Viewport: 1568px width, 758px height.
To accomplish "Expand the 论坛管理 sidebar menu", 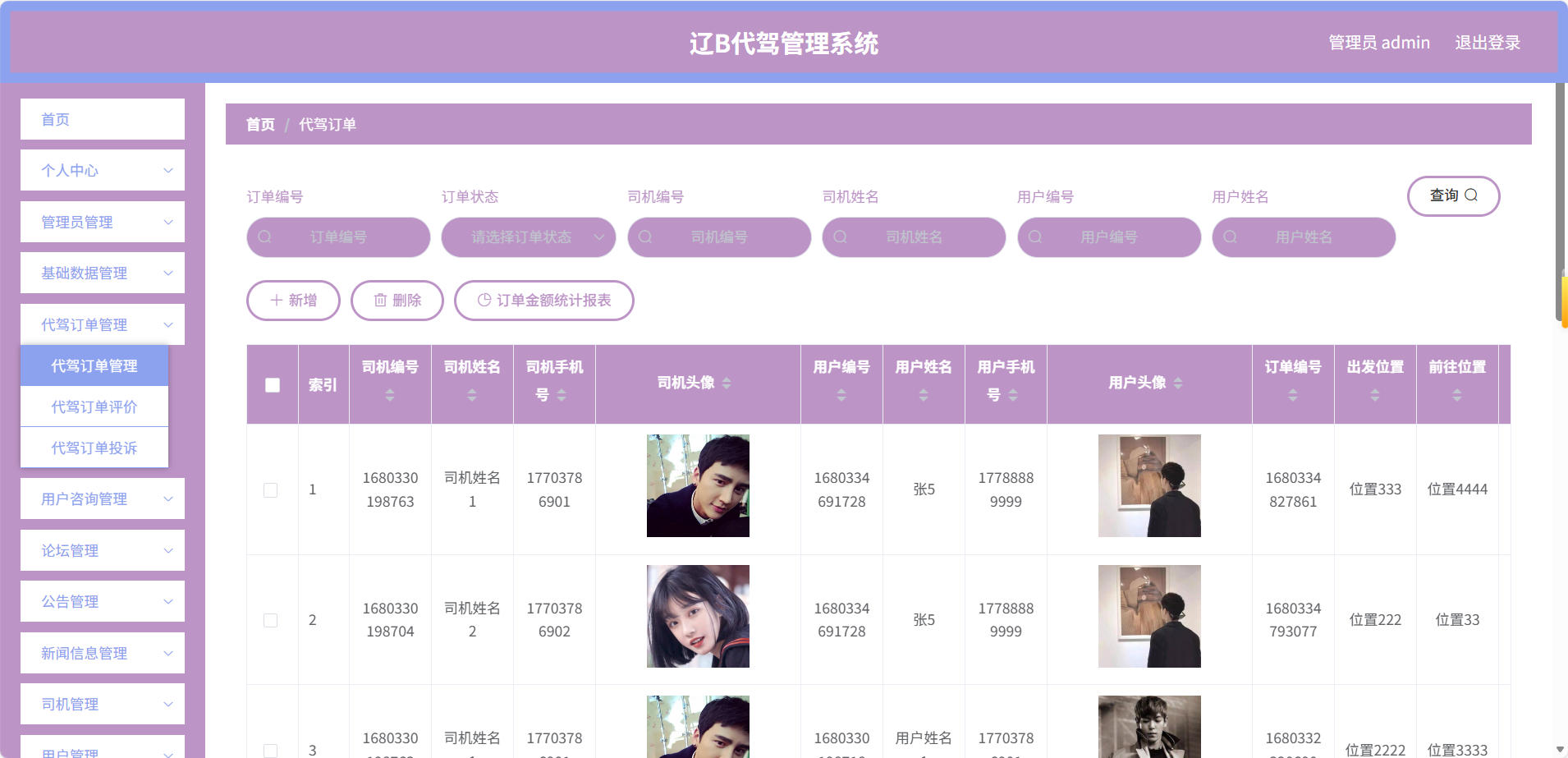I will point(103,550).
